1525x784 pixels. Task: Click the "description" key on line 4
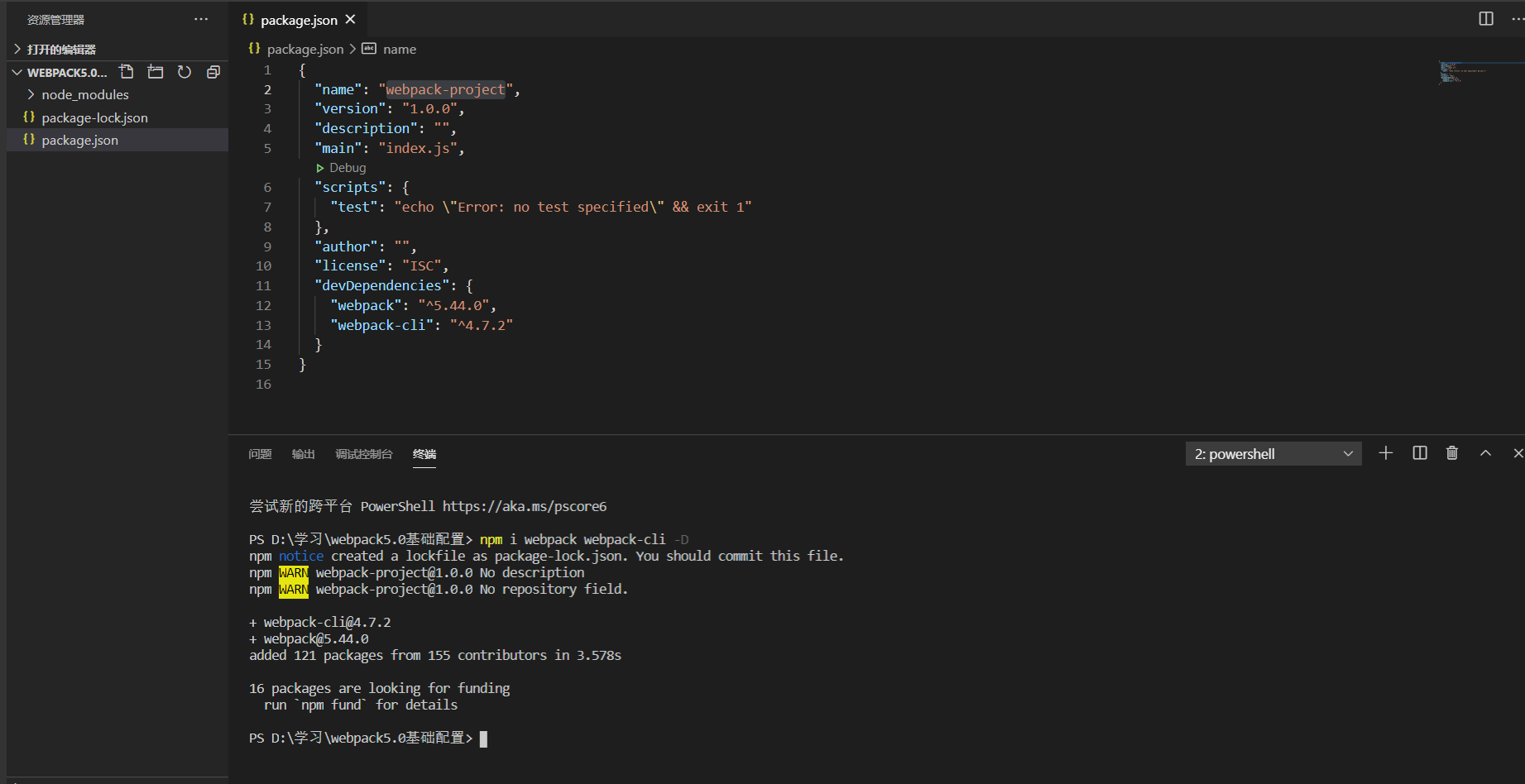pyautogui.click(x=366, y=128)
